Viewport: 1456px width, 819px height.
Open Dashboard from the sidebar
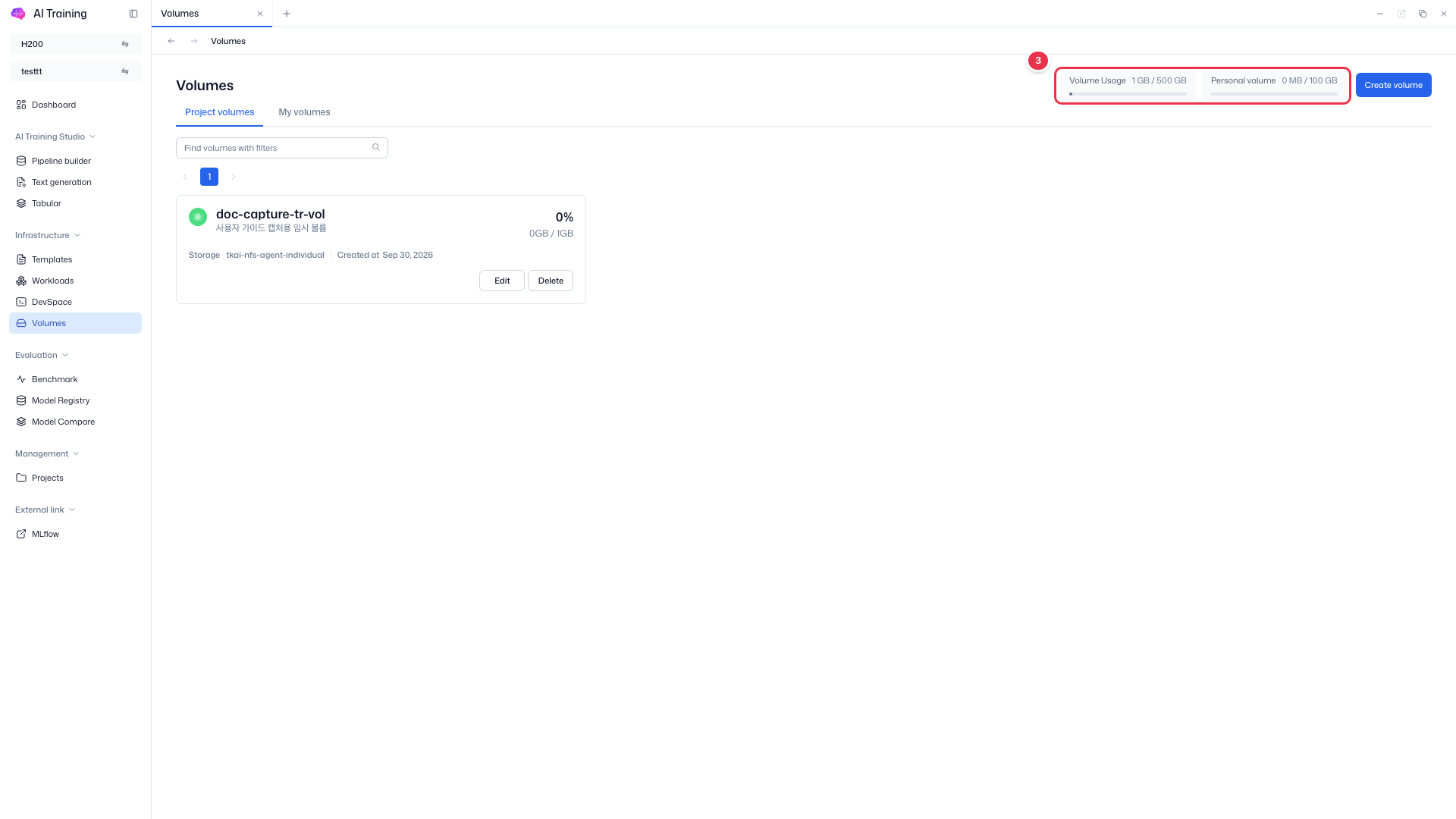point(75,105)
